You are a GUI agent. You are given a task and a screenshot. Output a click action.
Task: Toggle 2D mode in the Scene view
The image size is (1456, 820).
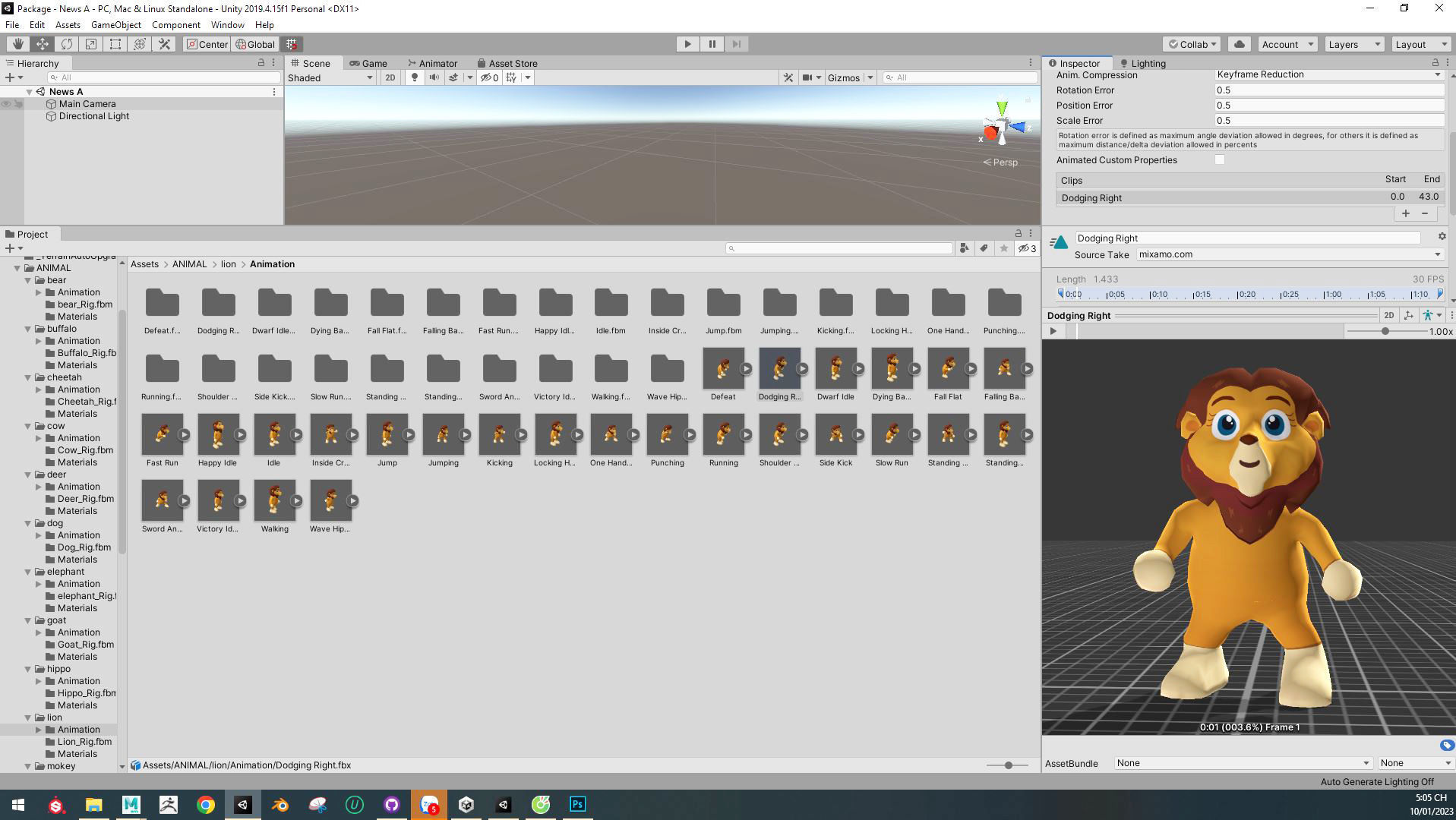coord(390,77)
